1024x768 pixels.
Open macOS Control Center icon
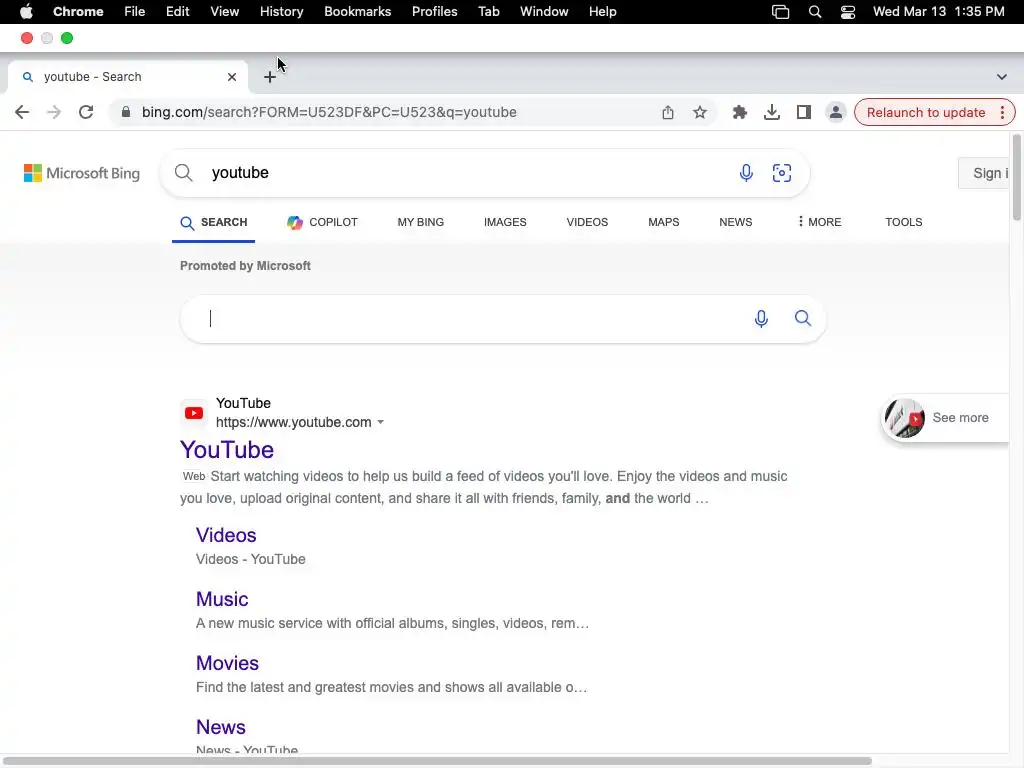(x=848, y=12)
